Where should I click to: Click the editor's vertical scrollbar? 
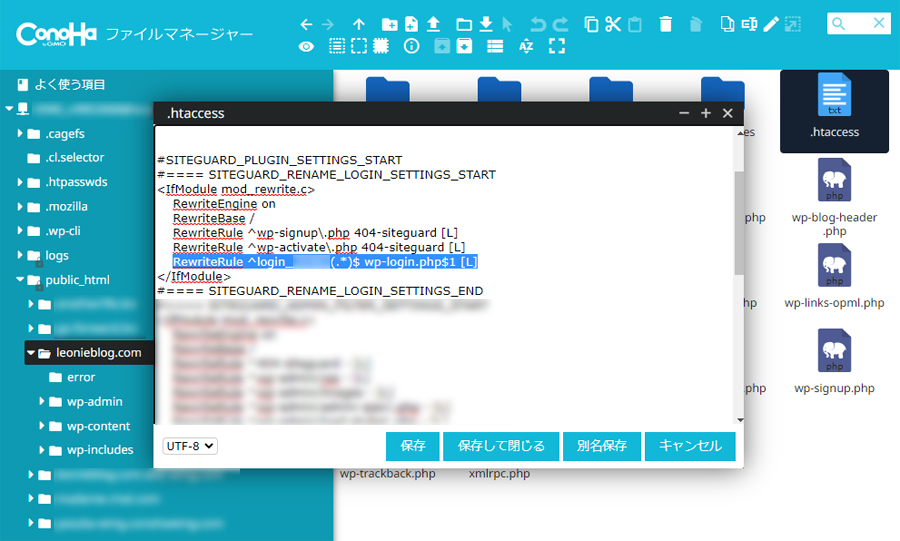[740, 223]
